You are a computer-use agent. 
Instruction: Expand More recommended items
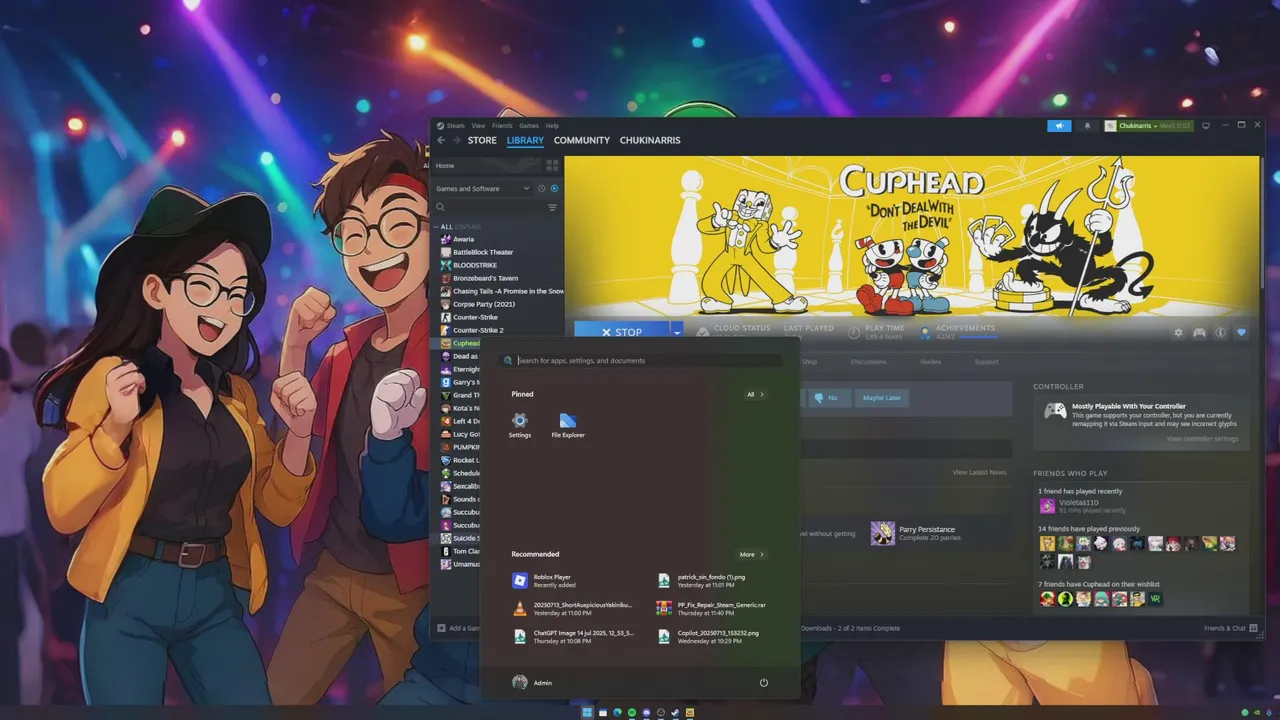click(751, 554)
